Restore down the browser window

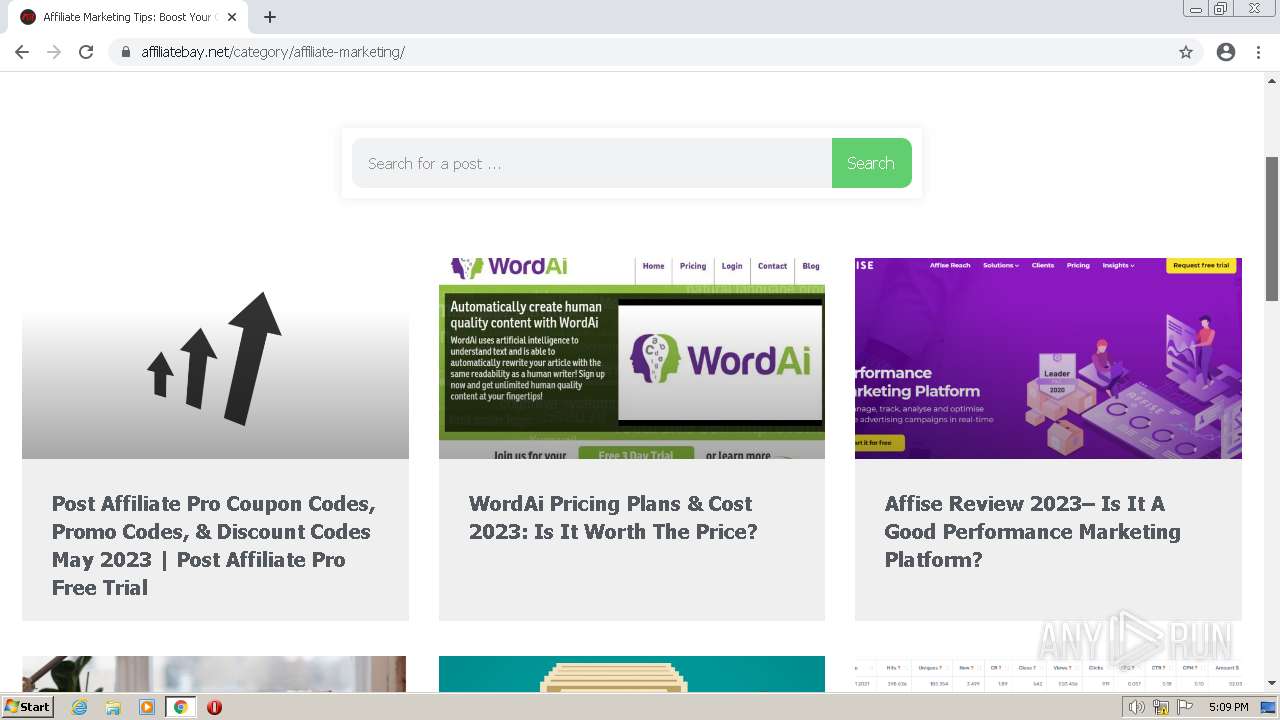1221,9
